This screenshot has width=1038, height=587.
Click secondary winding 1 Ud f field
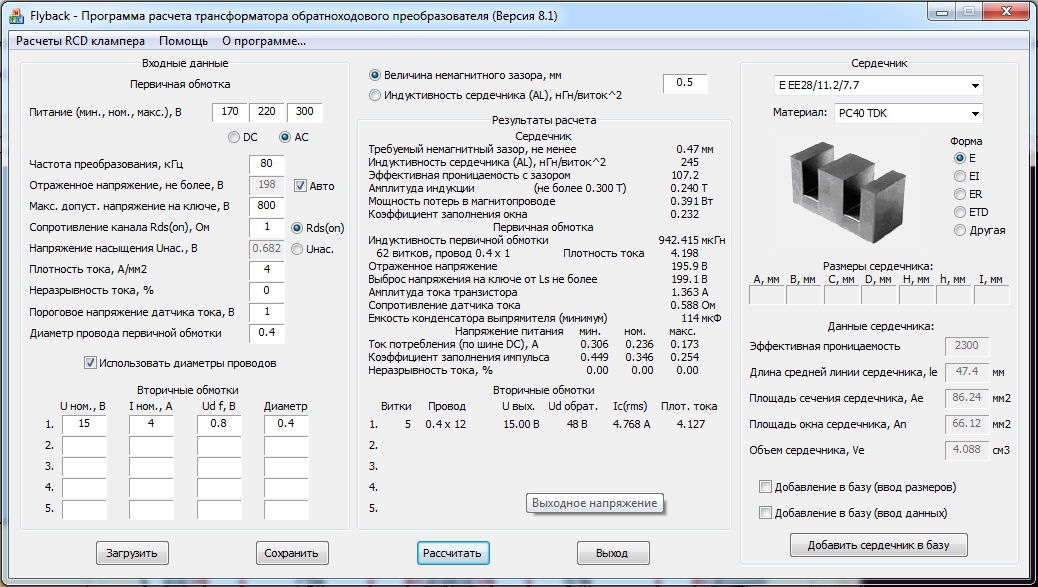pos(219,424)
